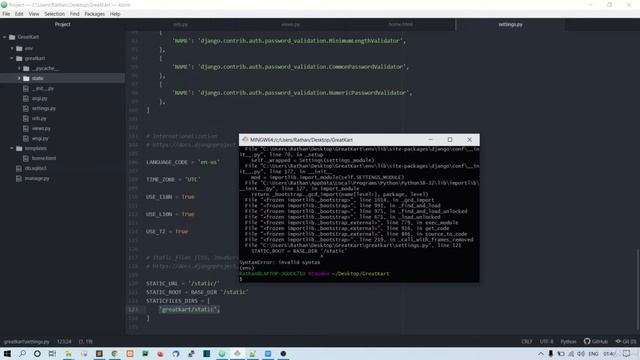The image size is (640, 360).
Task: Click the greatkart folder icon
Action: pyautogui.click(x=19, y=58)
